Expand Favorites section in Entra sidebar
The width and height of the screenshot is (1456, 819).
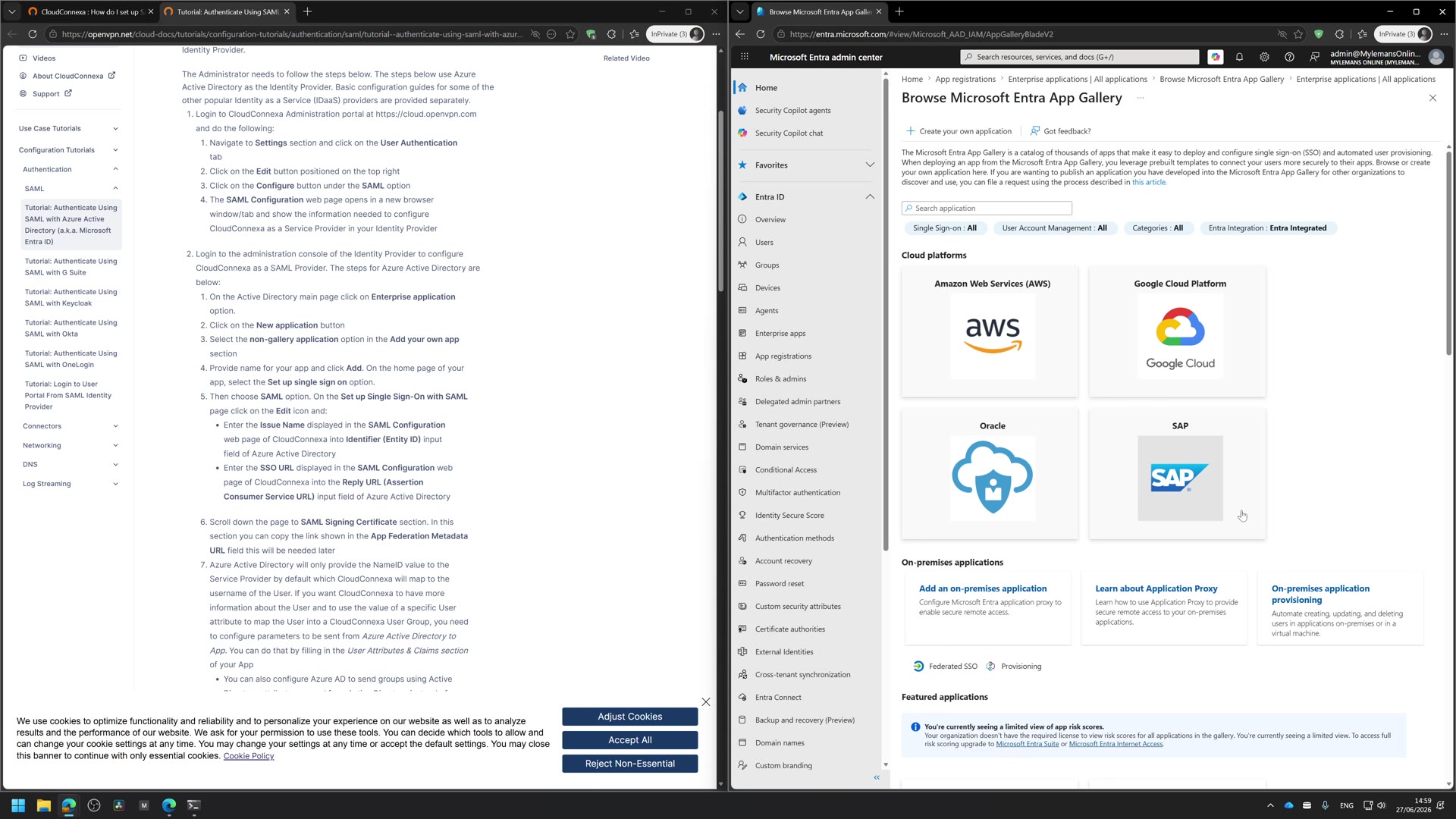click(x=870, y=165)
